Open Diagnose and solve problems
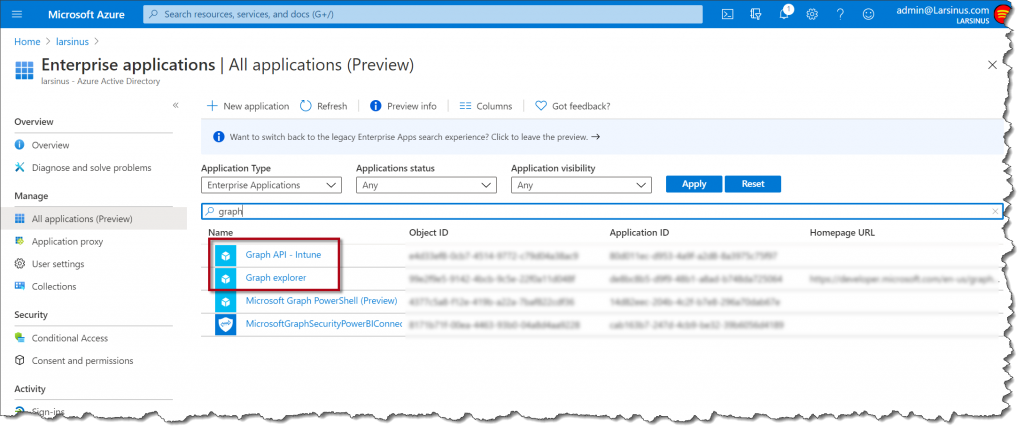Viewport: 1024px width, 432px height. tap(93, 168)
